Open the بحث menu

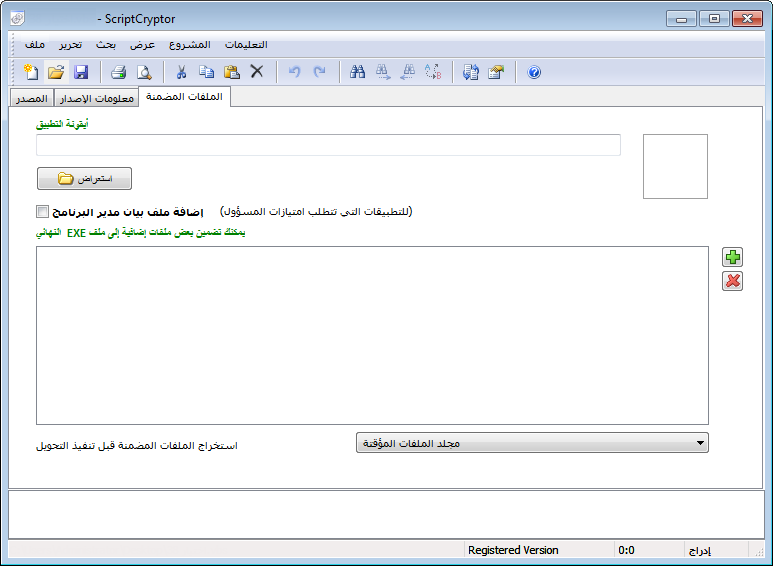(x=105, y=45)
